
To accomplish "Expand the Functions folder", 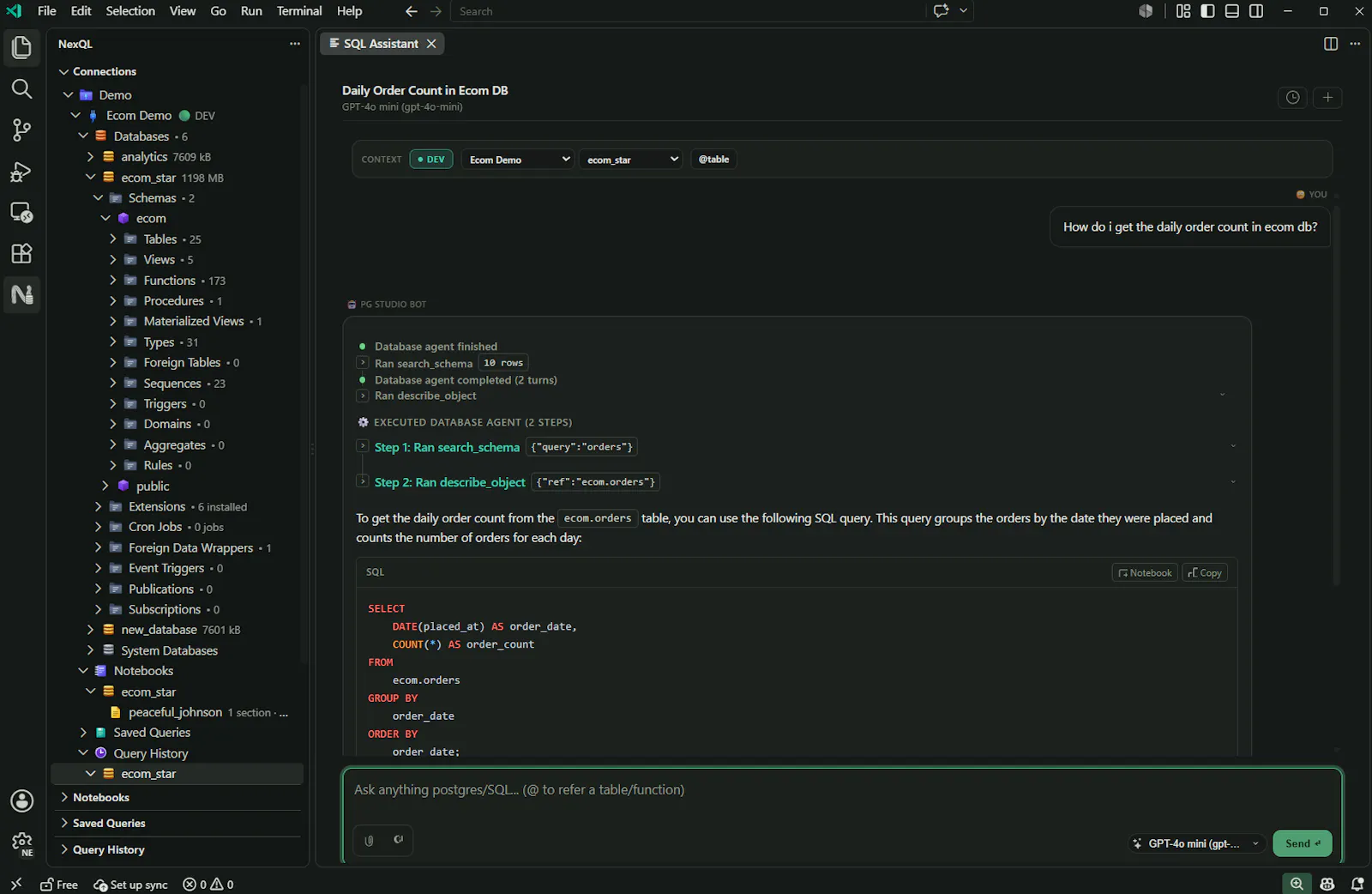I will pyautogui.click(x=113, y=280).
